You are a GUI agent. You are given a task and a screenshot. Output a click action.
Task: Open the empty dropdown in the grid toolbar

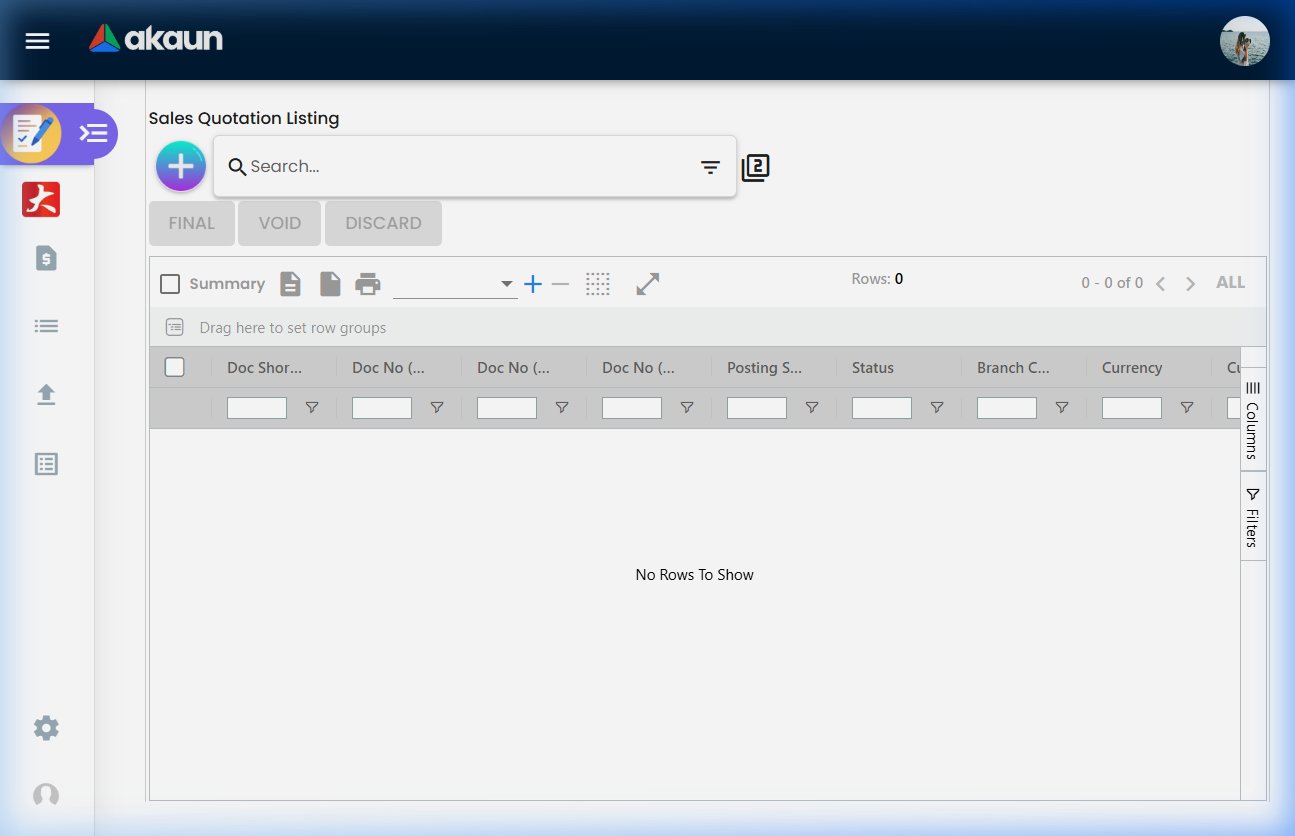click(455, 283)
